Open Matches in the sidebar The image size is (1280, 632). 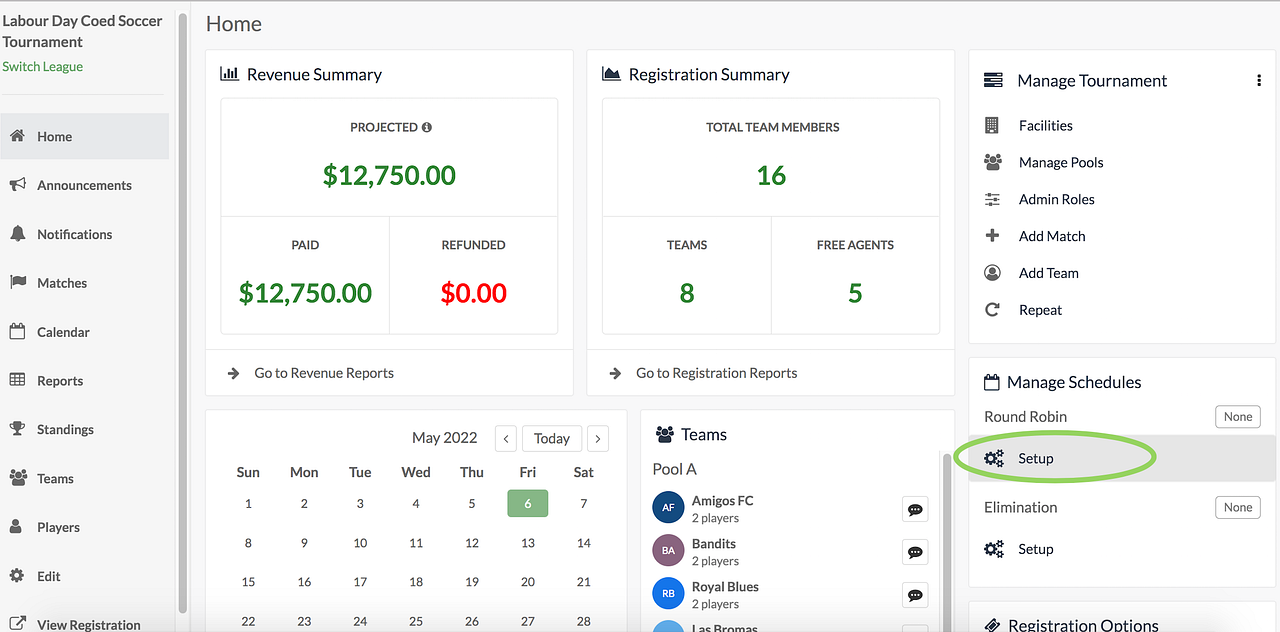[x=62, y=283]
